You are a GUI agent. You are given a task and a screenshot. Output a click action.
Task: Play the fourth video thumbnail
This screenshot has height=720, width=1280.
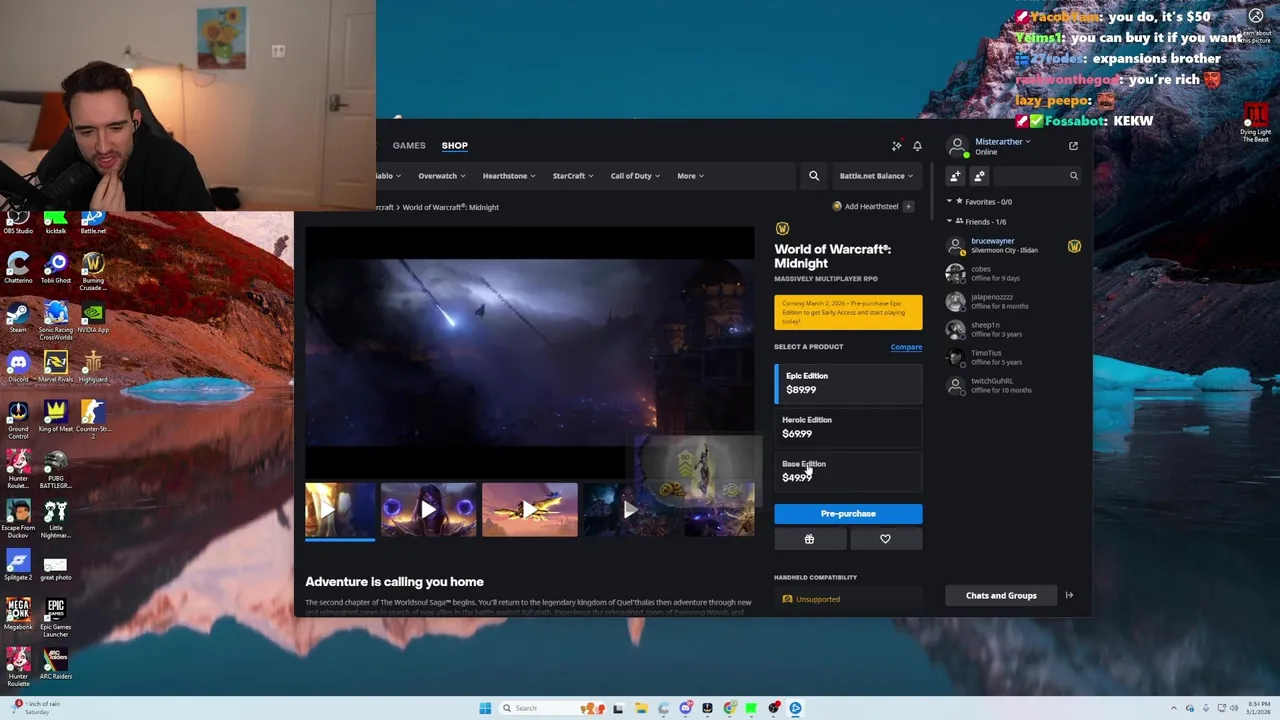(630, 510)
